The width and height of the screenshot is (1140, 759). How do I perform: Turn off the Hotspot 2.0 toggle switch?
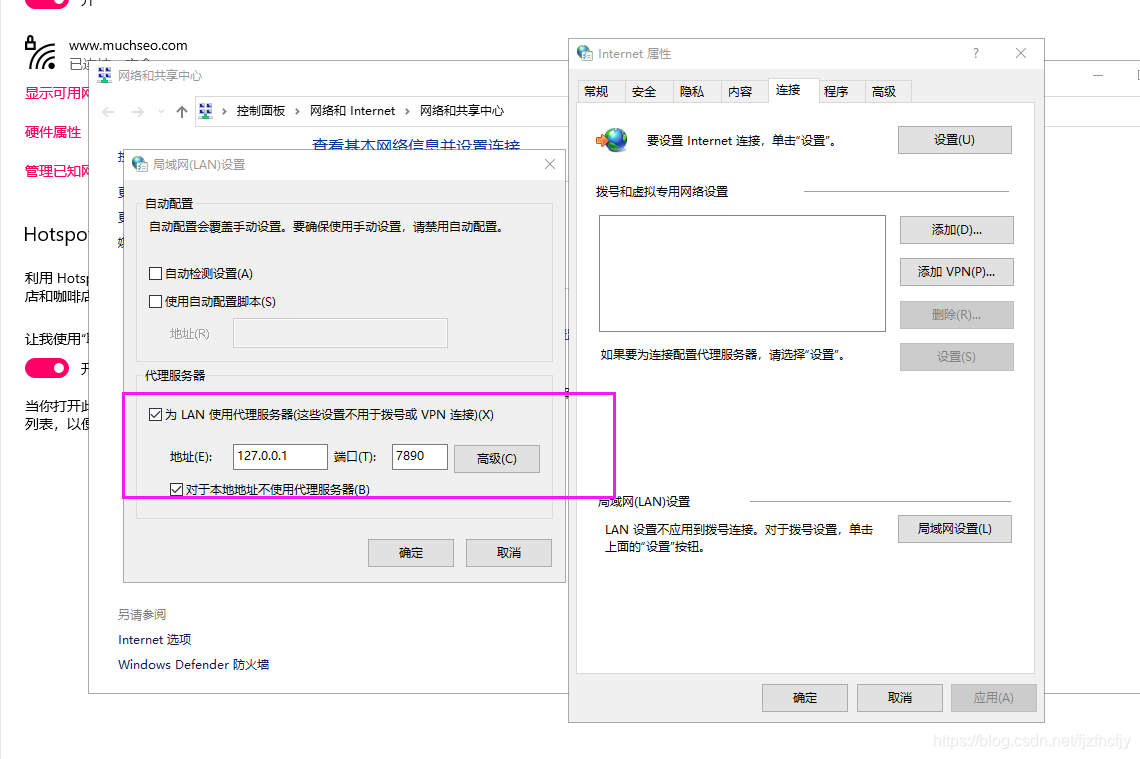coord(47,369)
